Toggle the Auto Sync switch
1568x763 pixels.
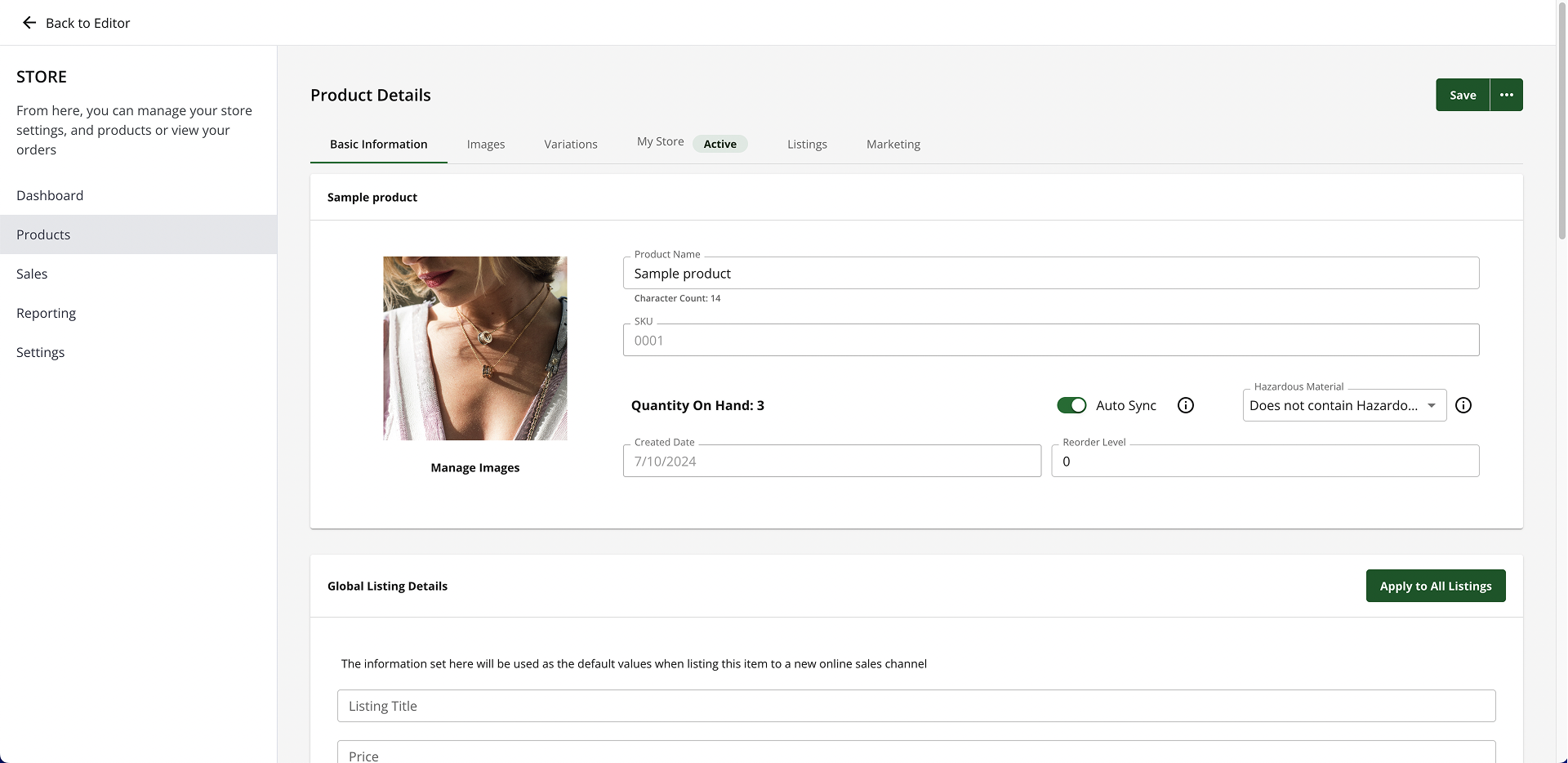point(1071,405)
